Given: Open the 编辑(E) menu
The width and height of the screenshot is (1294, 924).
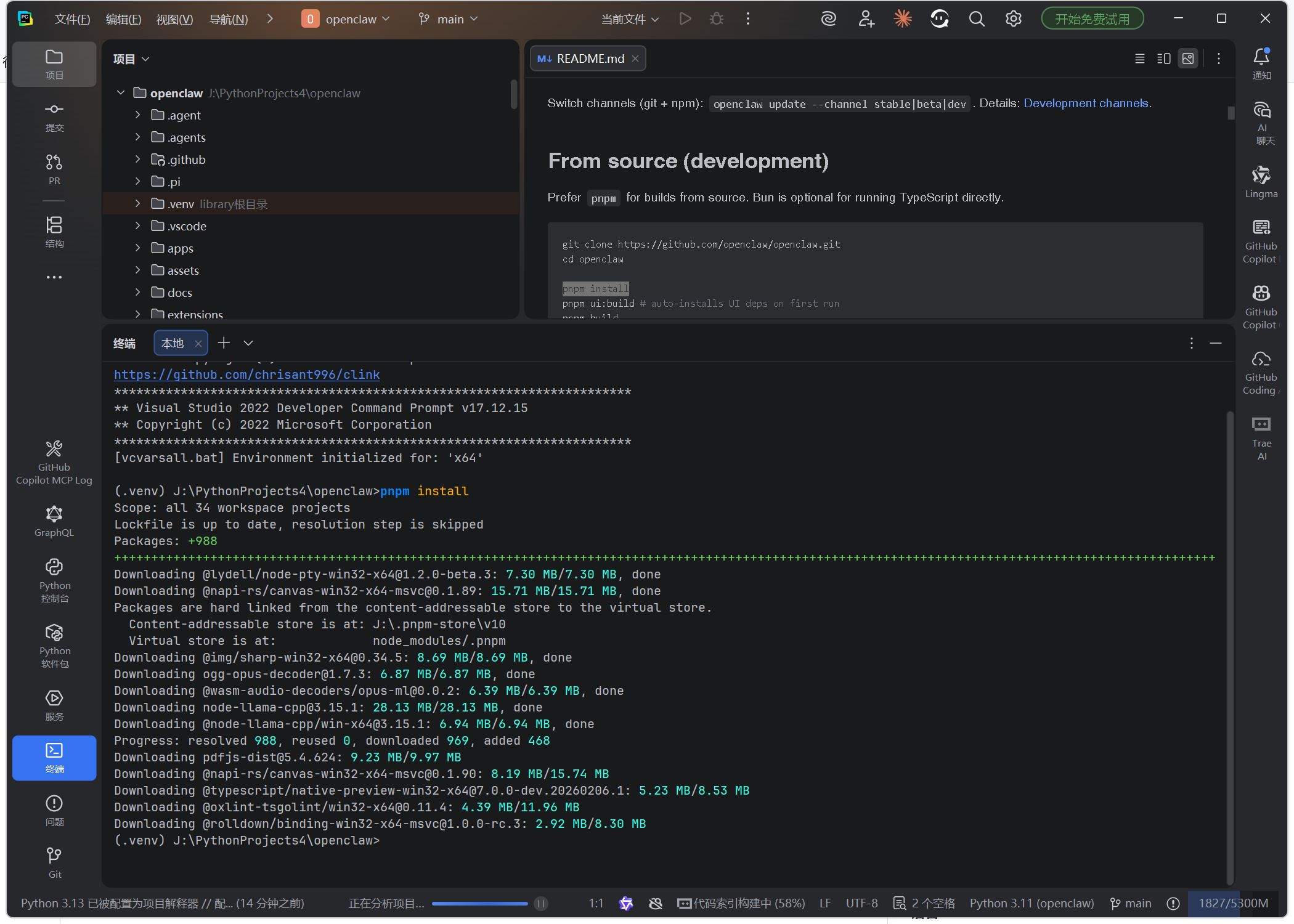Looking at the screenshot, I should tap(123, 19).
